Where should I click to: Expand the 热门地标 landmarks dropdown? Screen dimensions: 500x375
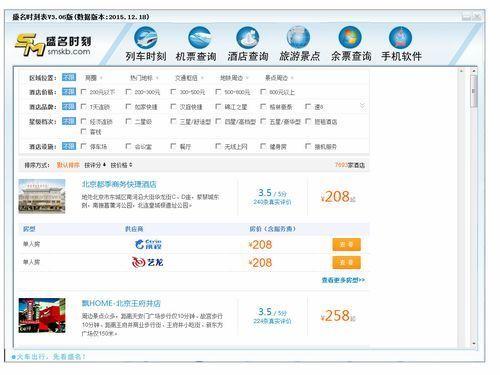click(144, 78)
